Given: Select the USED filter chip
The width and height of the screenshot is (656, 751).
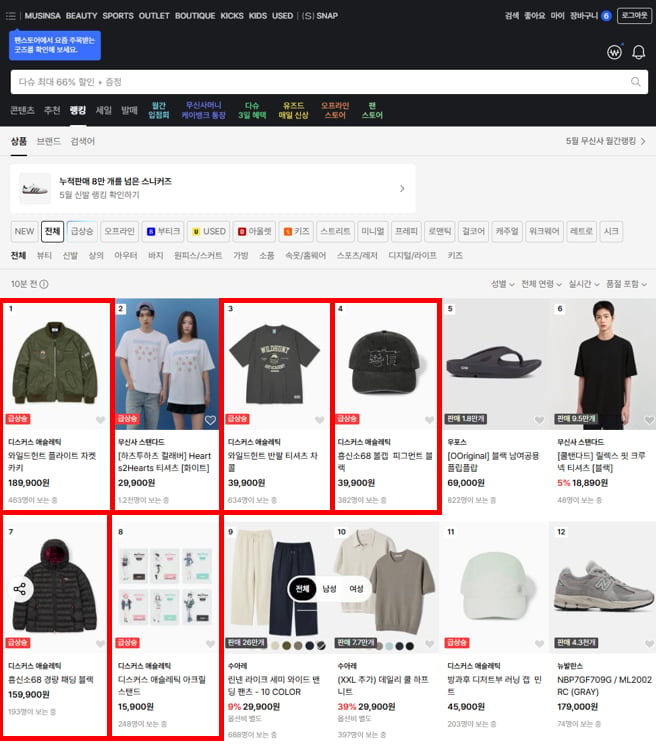Looking at the screenshot, I should (x=209, y=231).
